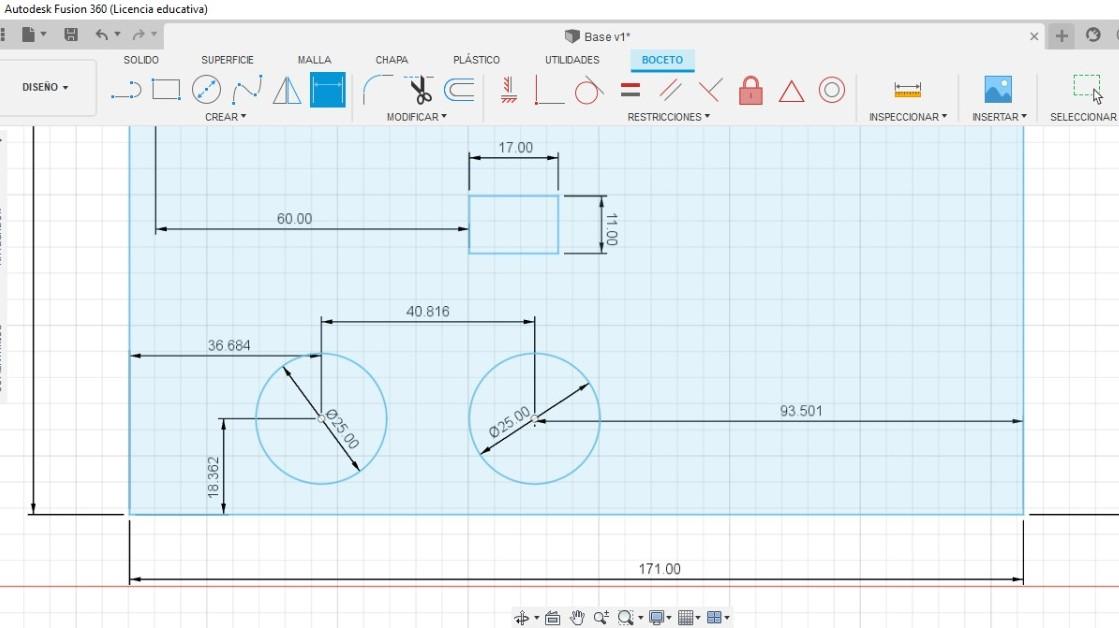This screenshot has width=1119, height=628.
Task: Click the Fit zoom window icon
Action: click(x=625, y=617)
